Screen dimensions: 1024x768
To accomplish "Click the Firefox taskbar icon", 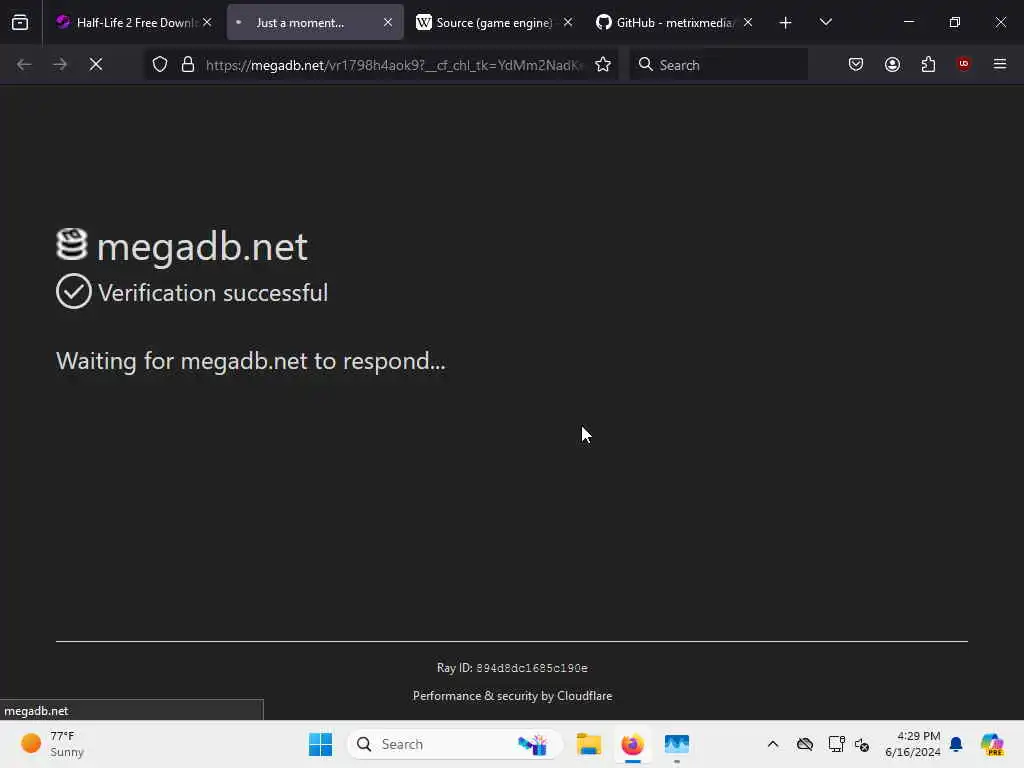I will pyautogui.click(x=632, y=744).
